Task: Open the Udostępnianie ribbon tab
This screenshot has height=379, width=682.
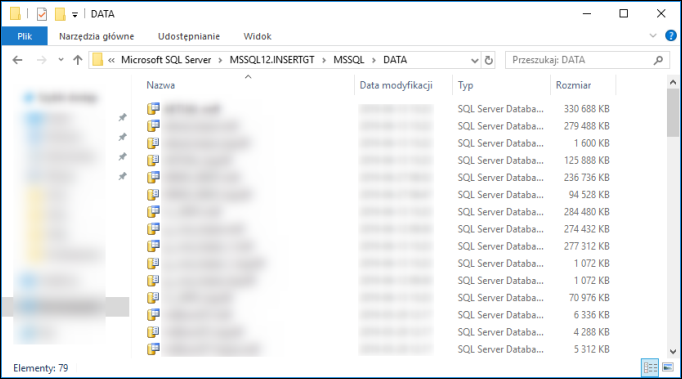Action: 189,36
